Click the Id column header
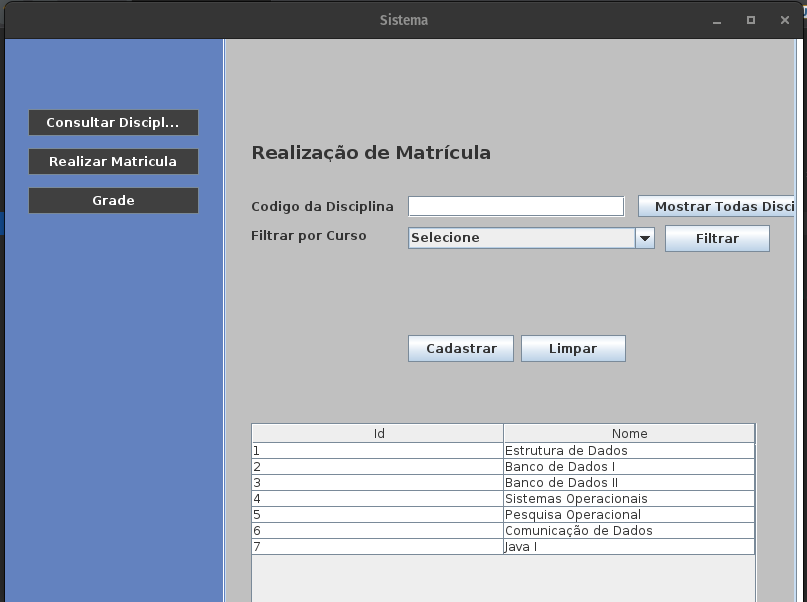This screenshot has width=807, height=602. click(x=376, y=433)
